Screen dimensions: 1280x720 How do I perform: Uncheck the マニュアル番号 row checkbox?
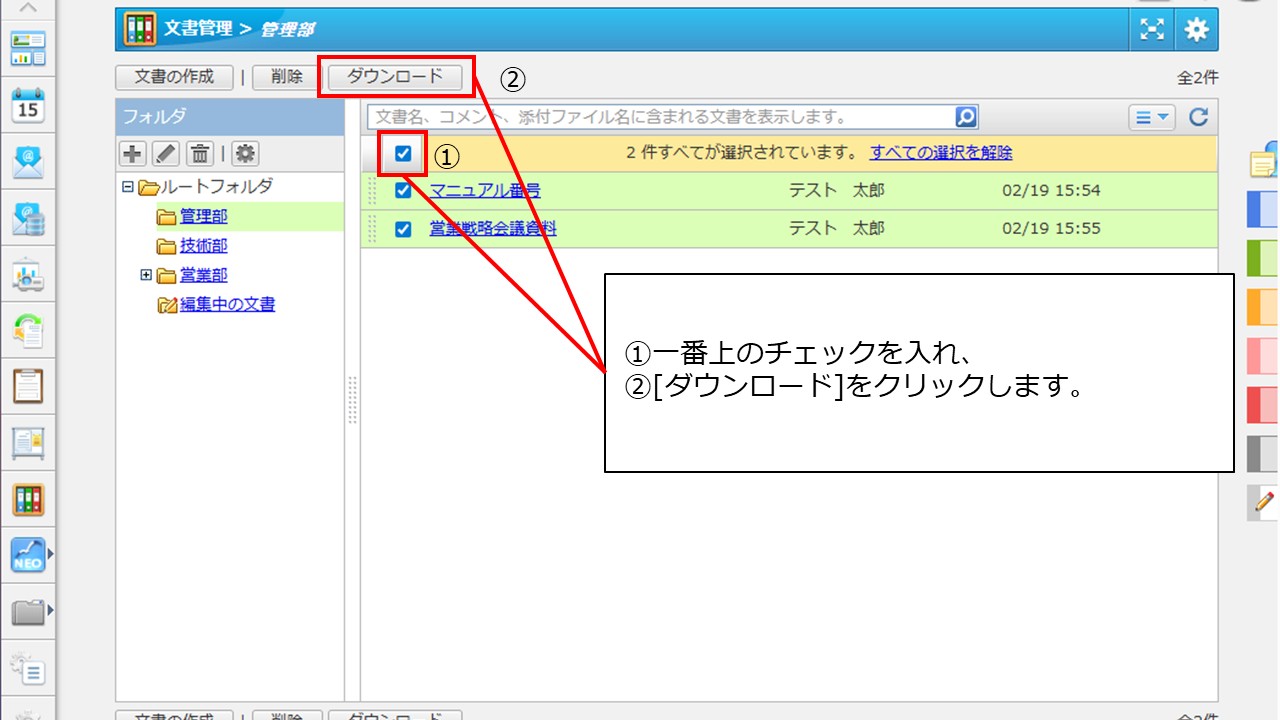point(403,190)
